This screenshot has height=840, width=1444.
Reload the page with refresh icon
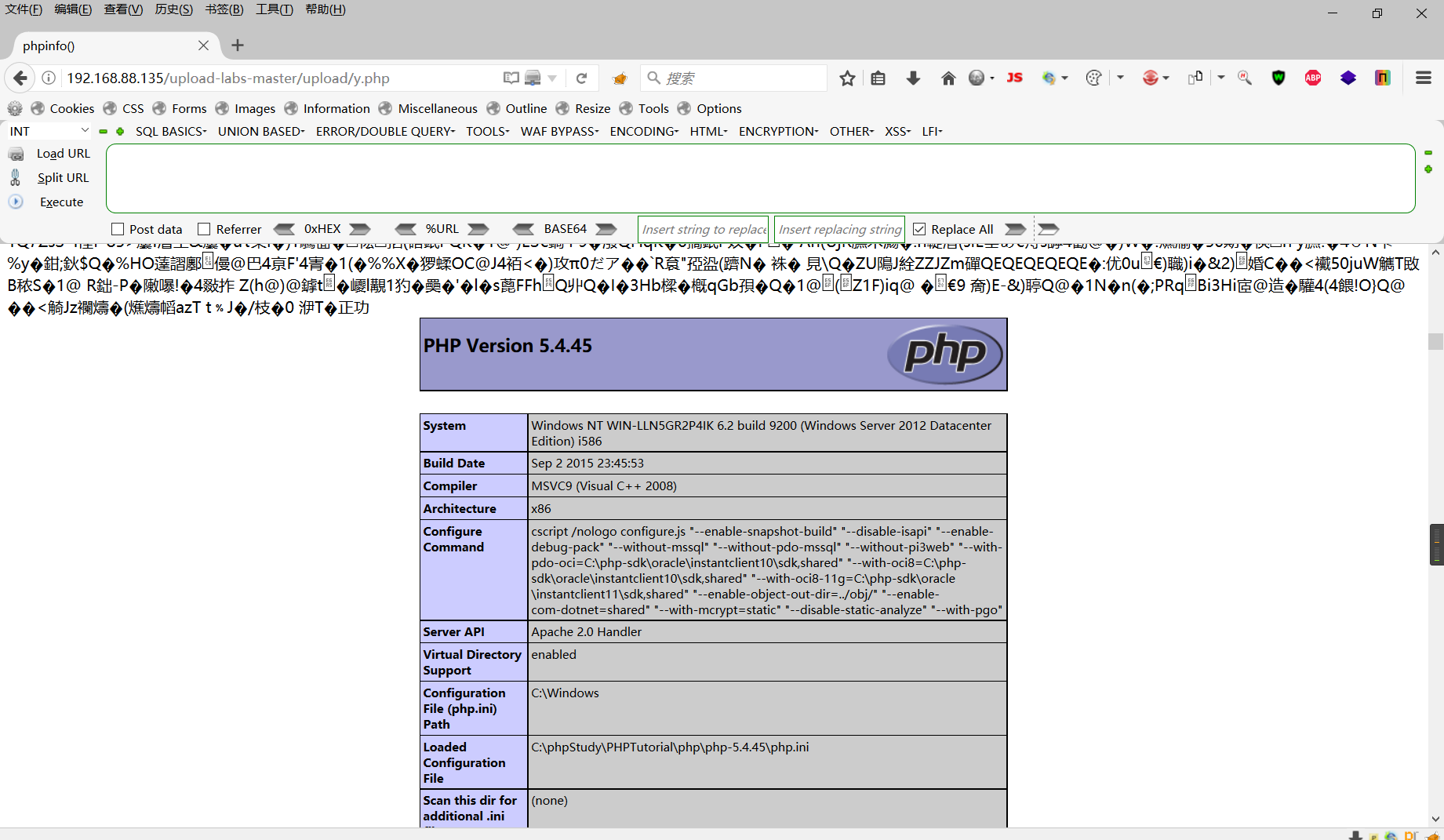pyautogui.click(x=581, y=78)
